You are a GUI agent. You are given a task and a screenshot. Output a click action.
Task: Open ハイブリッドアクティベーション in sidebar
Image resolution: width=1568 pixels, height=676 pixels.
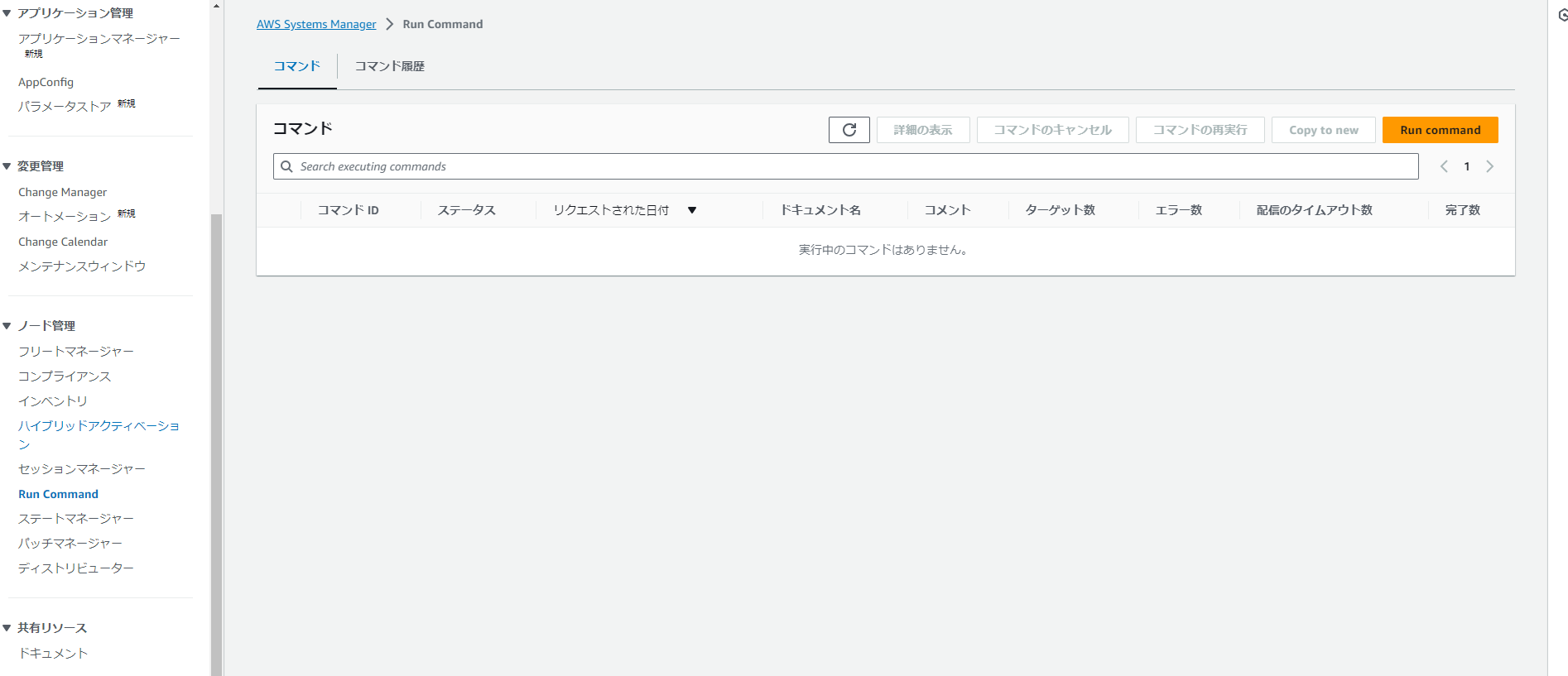click(99, 434)
